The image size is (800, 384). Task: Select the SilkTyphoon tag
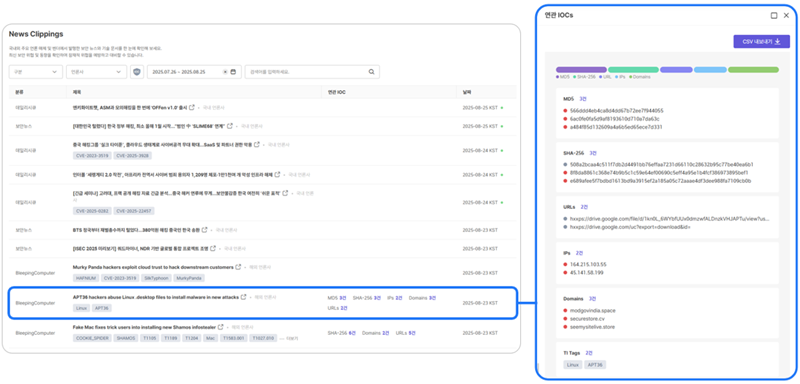156,278
